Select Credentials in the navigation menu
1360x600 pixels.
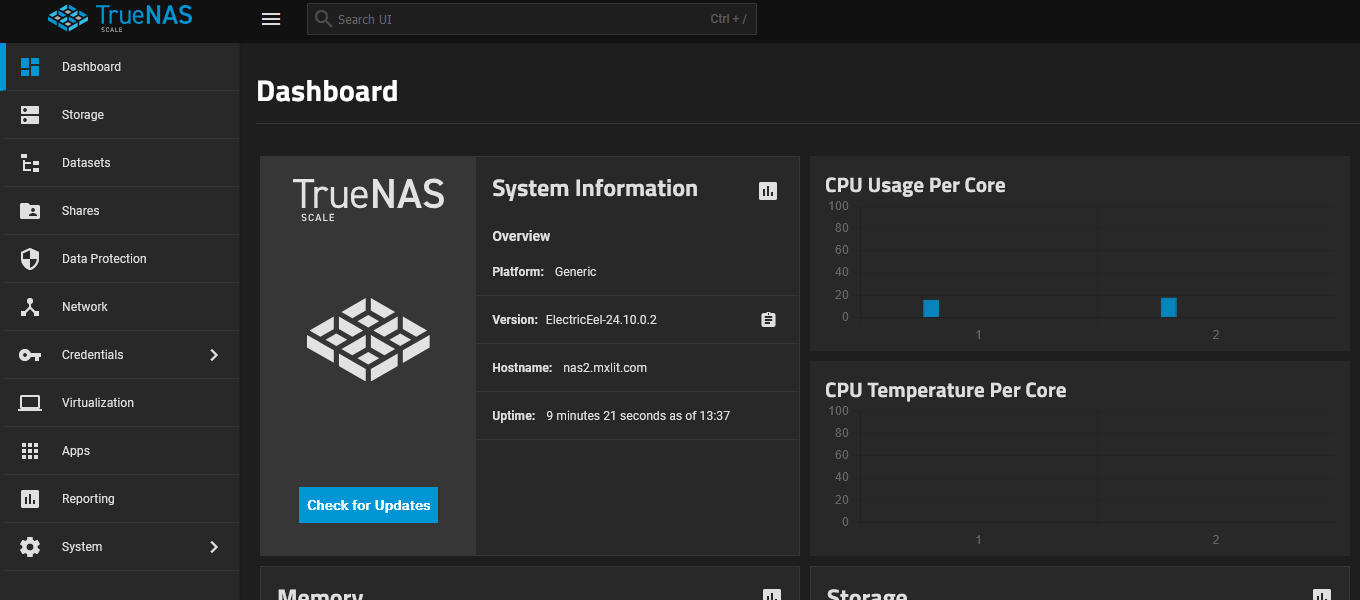pos(91,354)
